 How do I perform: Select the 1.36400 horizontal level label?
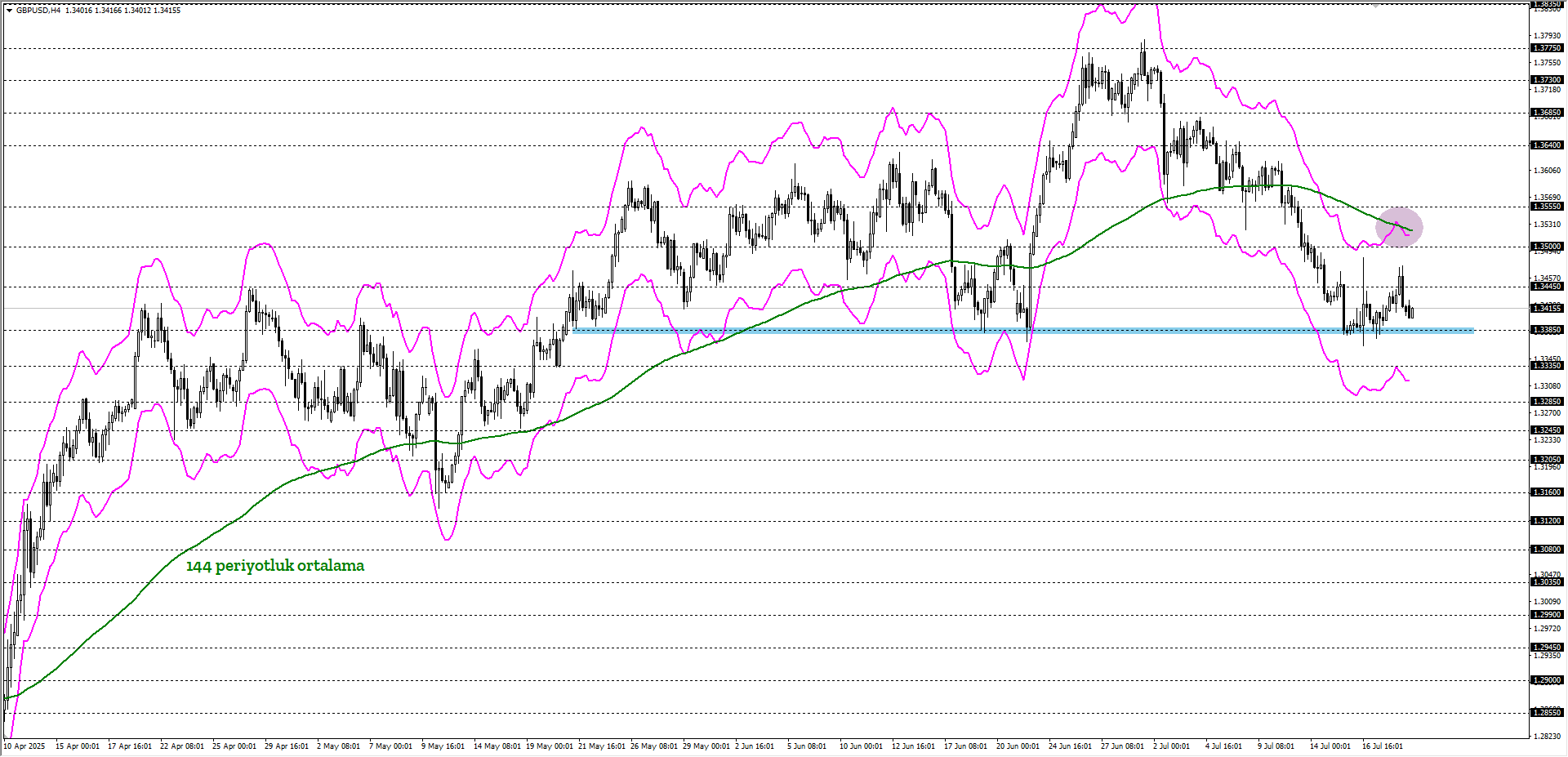1547,145
